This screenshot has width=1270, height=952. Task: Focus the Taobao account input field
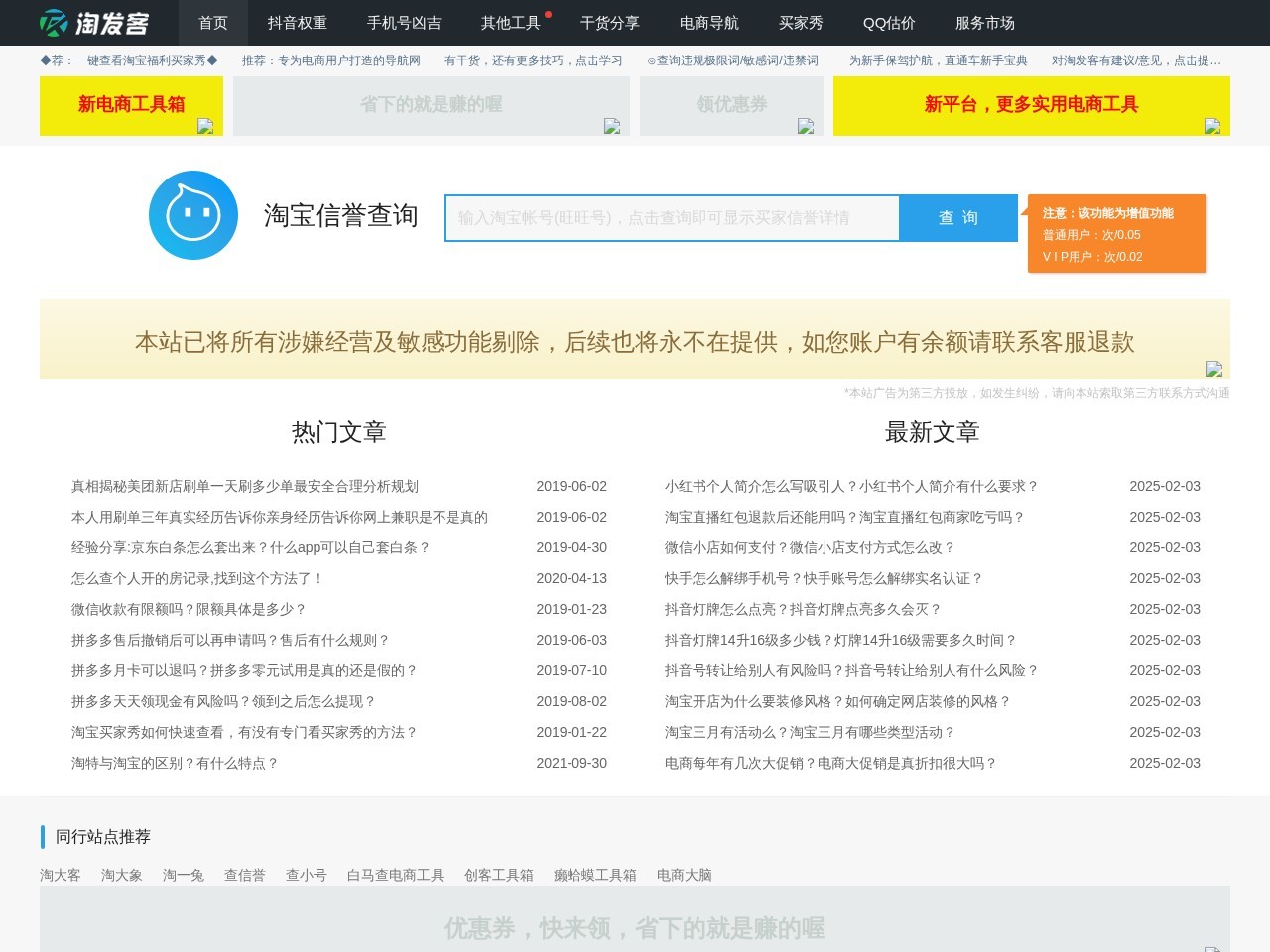673,218
